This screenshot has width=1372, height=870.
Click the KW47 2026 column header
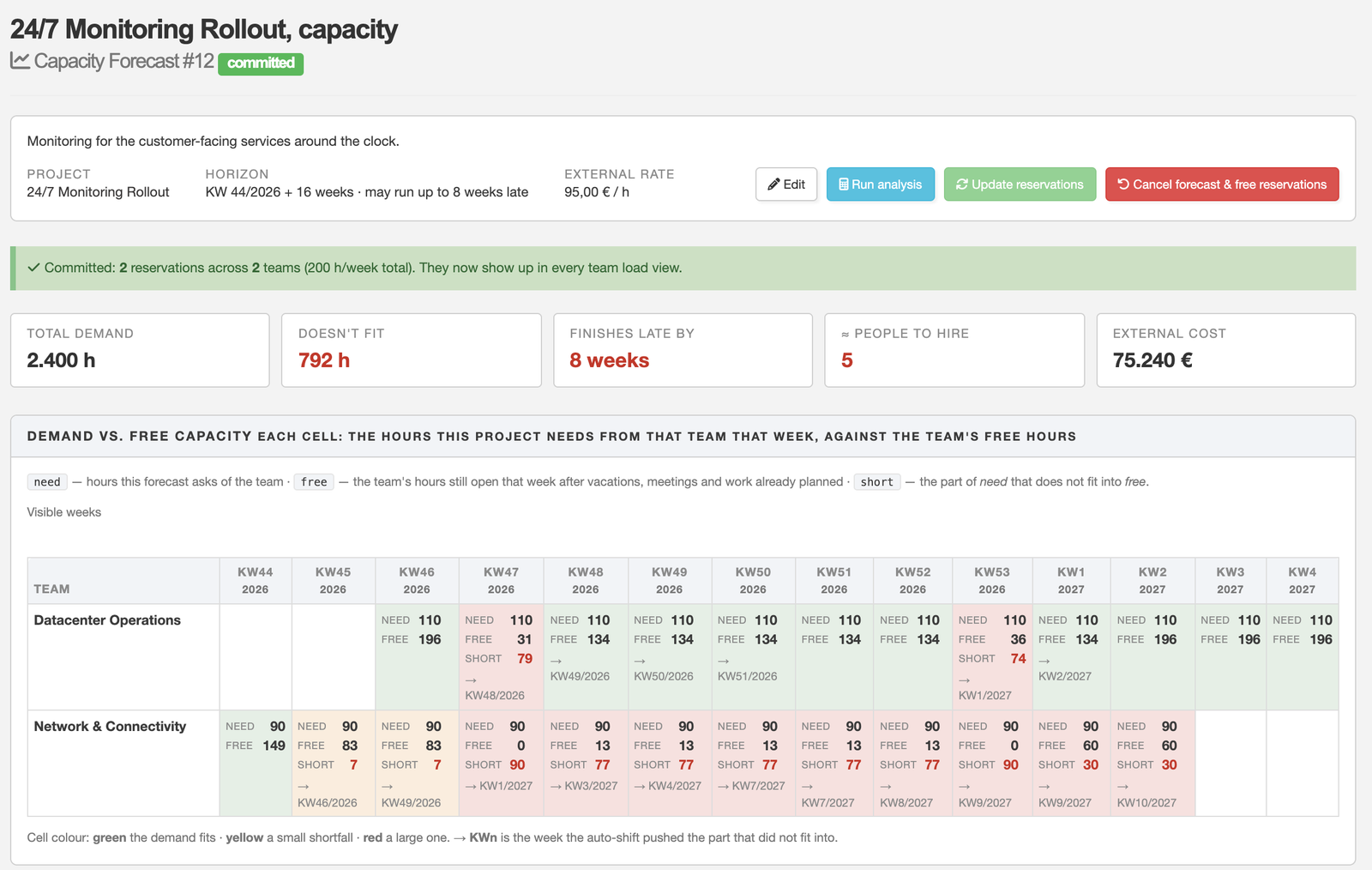click(x=501, y=581)
